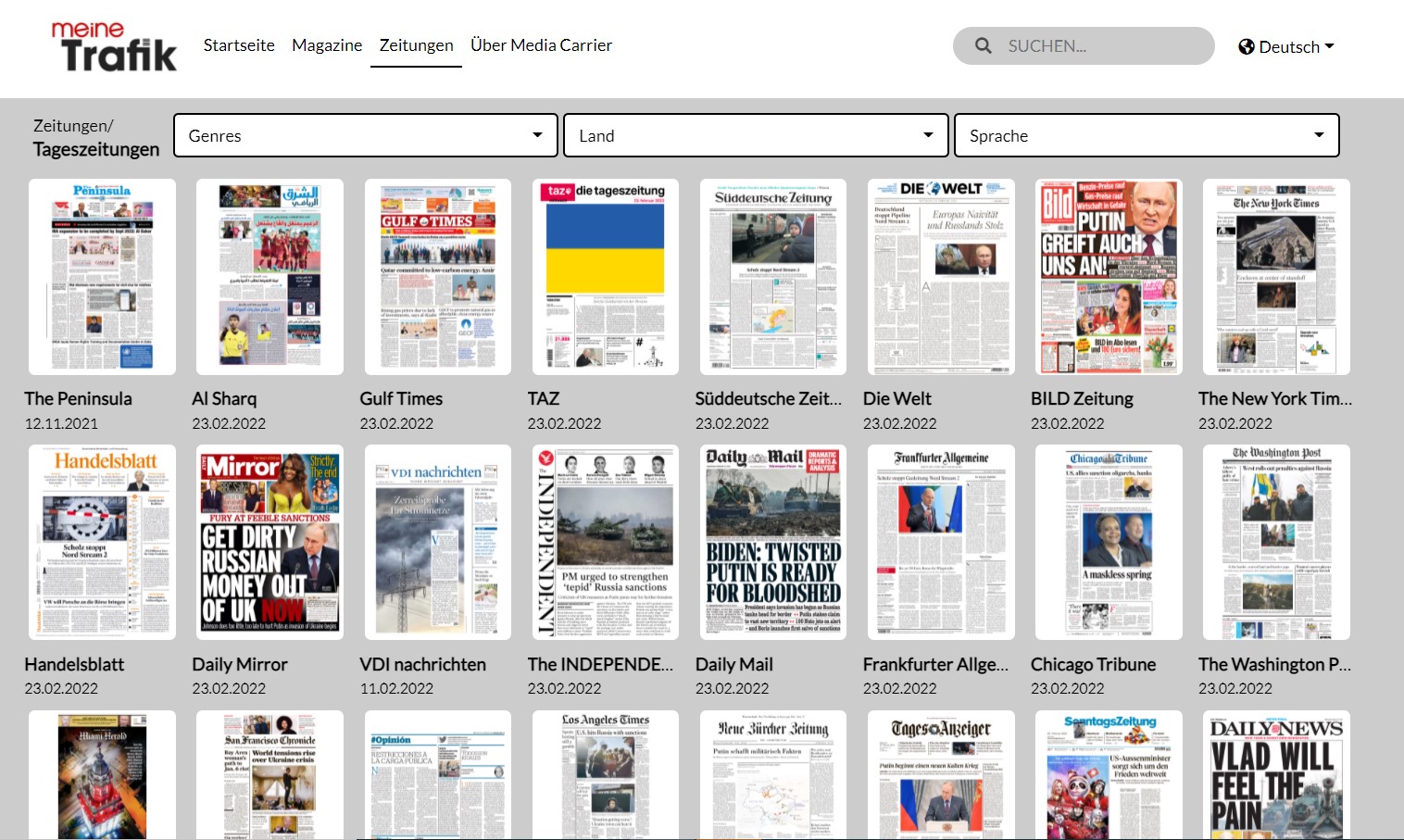Go to the Magazine section
1404x840 pixels.
(327, 44)
